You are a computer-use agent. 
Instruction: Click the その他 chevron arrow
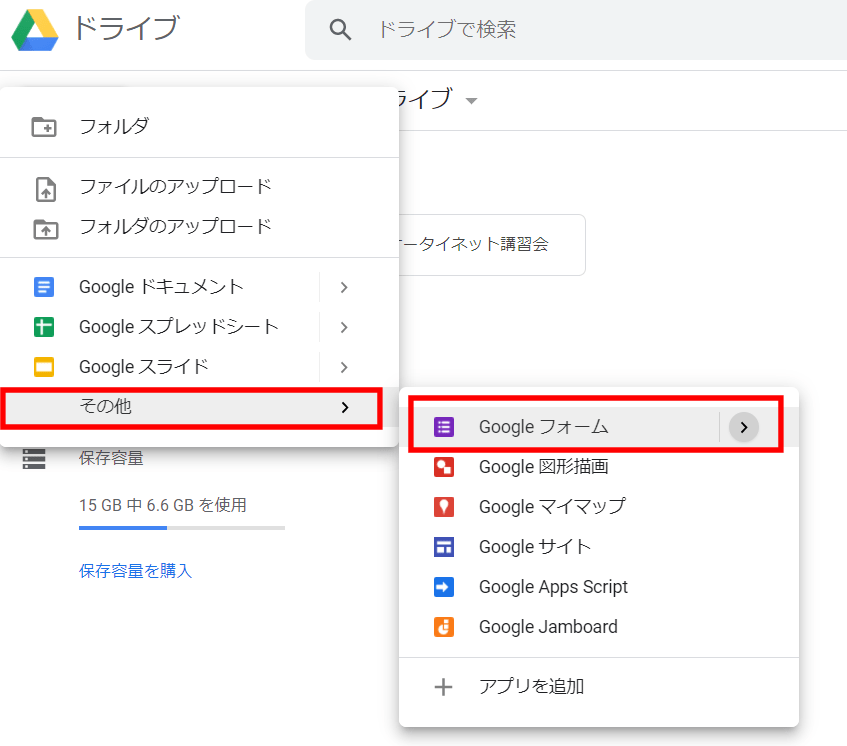[345, 407]
